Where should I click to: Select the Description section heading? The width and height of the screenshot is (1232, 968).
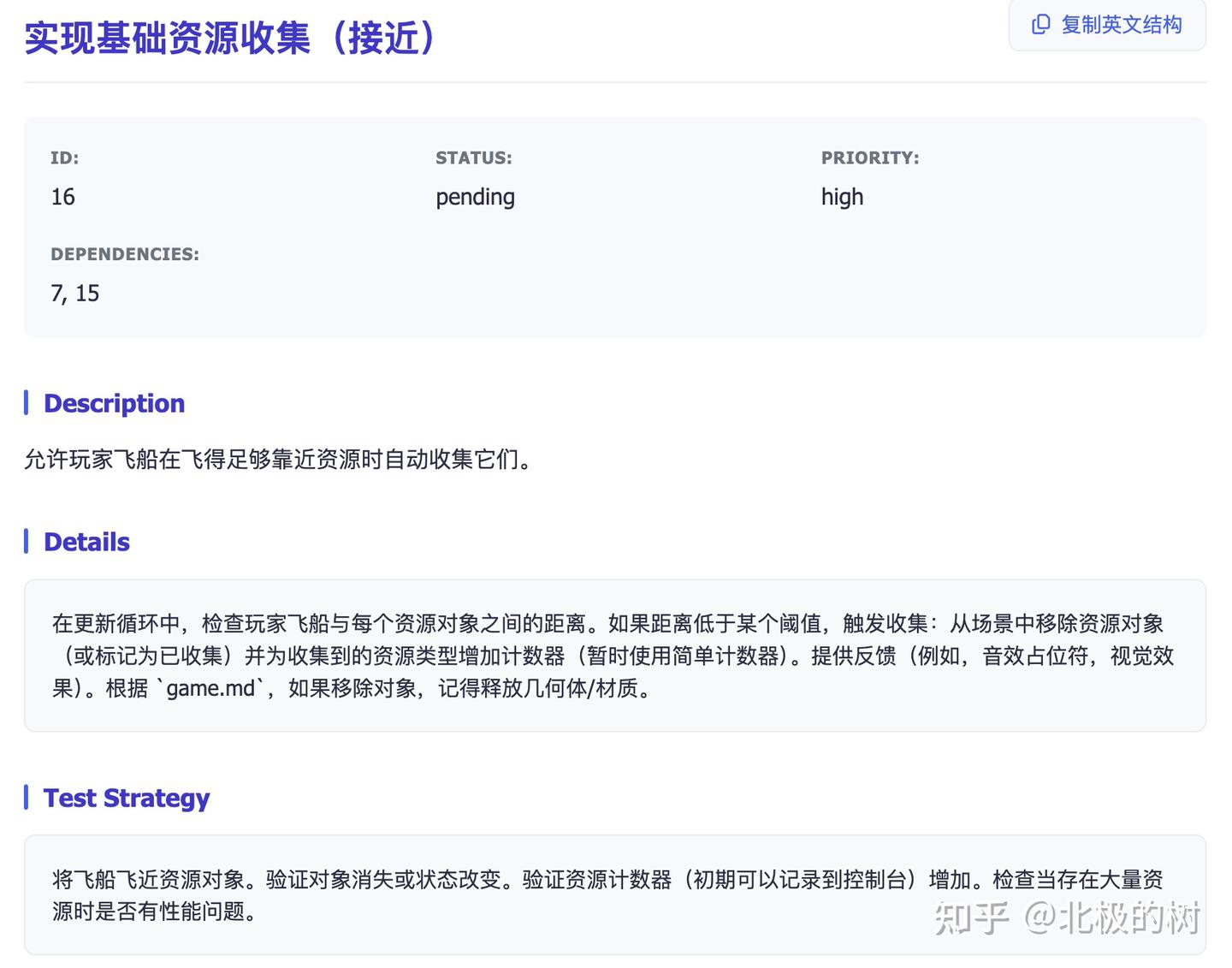pos(114,402)
